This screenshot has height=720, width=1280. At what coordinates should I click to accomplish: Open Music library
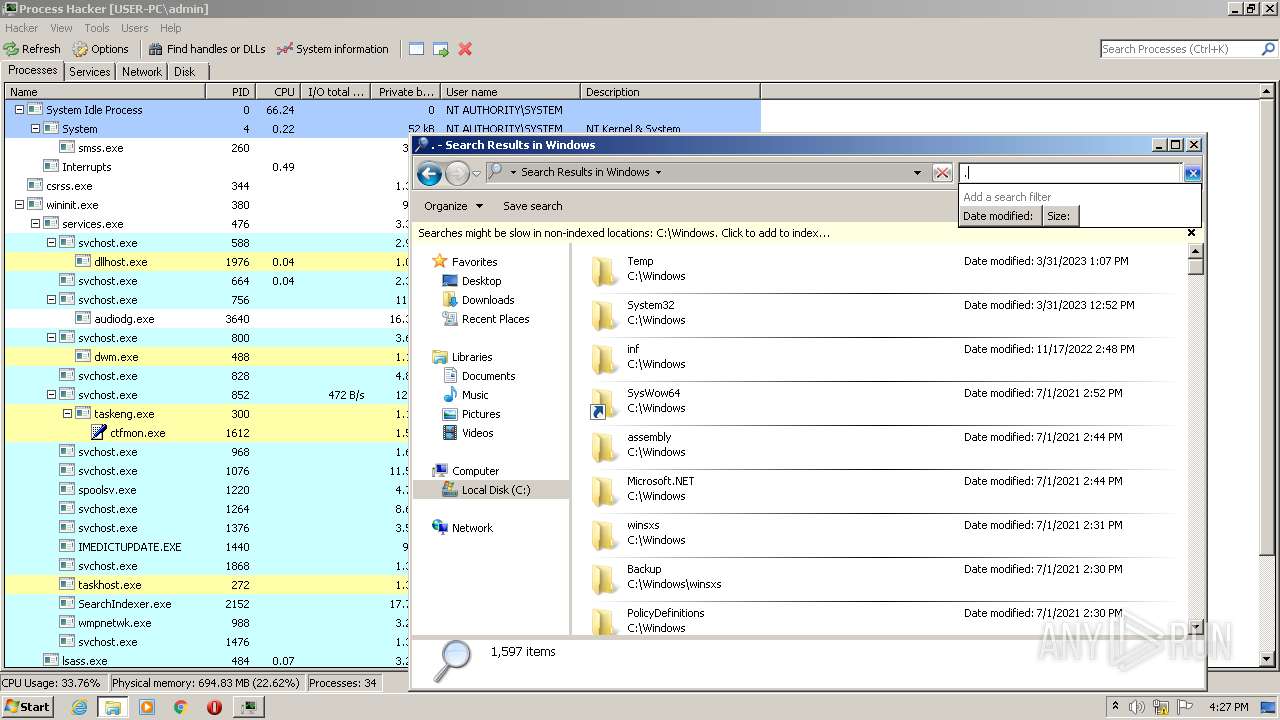tap(466, 395)
